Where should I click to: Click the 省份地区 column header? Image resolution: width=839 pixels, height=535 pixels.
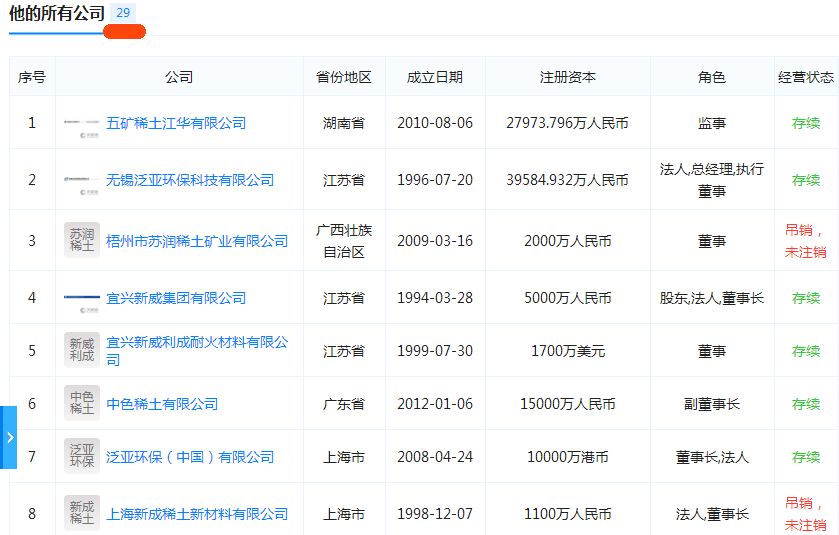(344, 77)
